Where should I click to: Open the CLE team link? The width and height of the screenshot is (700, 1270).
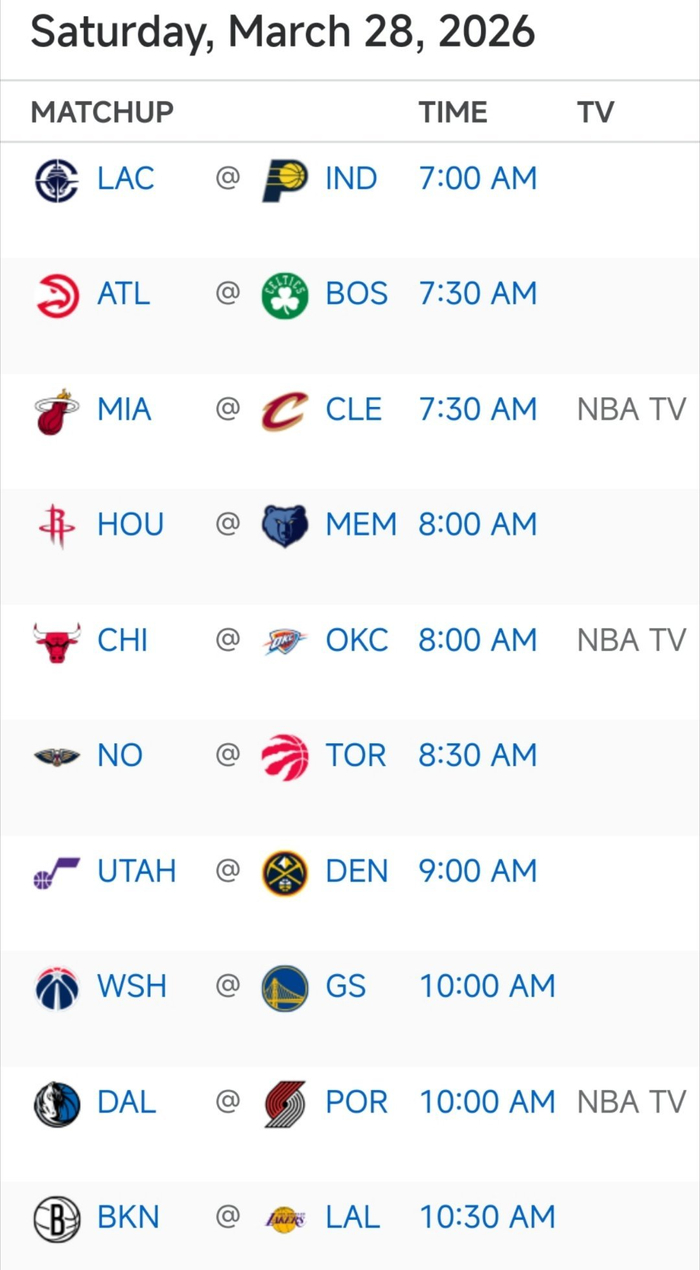point(353,410)
